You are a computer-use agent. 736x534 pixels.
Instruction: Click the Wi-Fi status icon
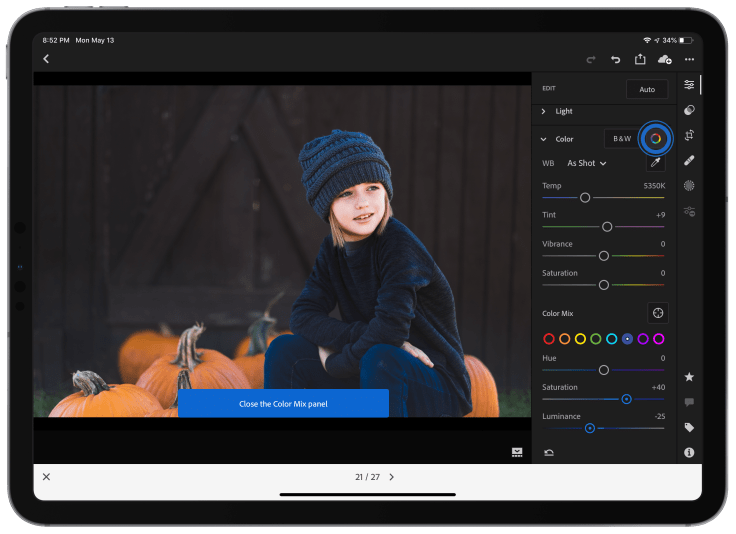[647, 40]
